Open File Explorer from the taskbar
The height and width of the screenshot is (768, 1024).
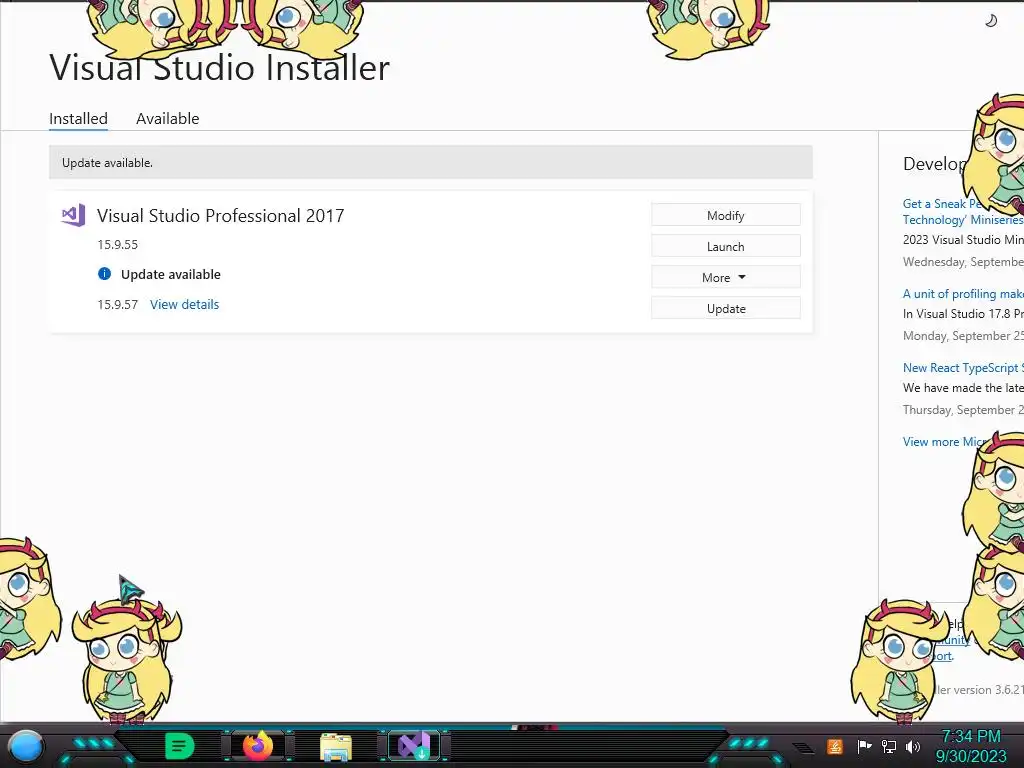tap(336, 747)
